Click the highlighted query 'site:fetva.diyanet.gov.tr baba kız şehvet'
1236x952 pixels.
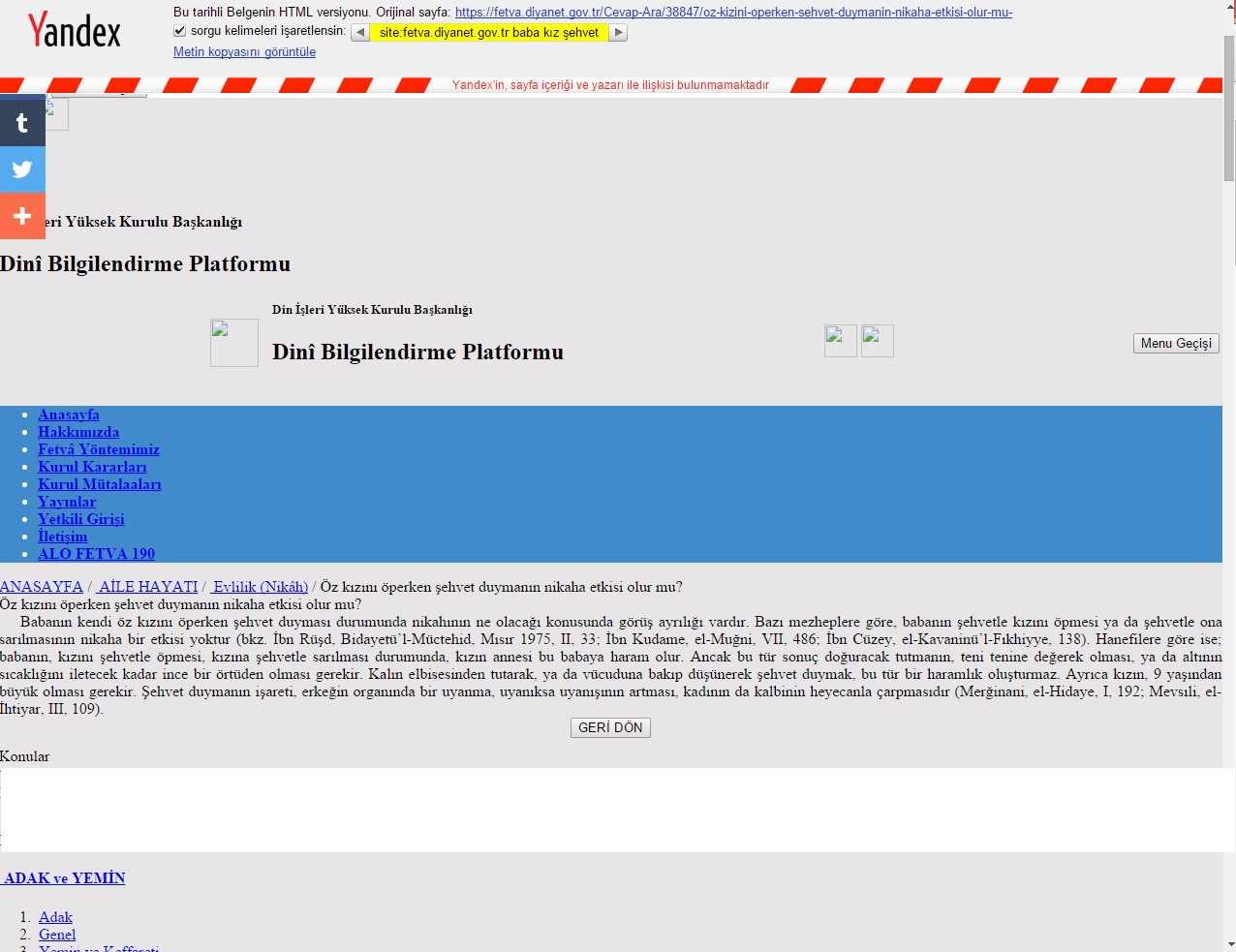[x=489, y=32]
